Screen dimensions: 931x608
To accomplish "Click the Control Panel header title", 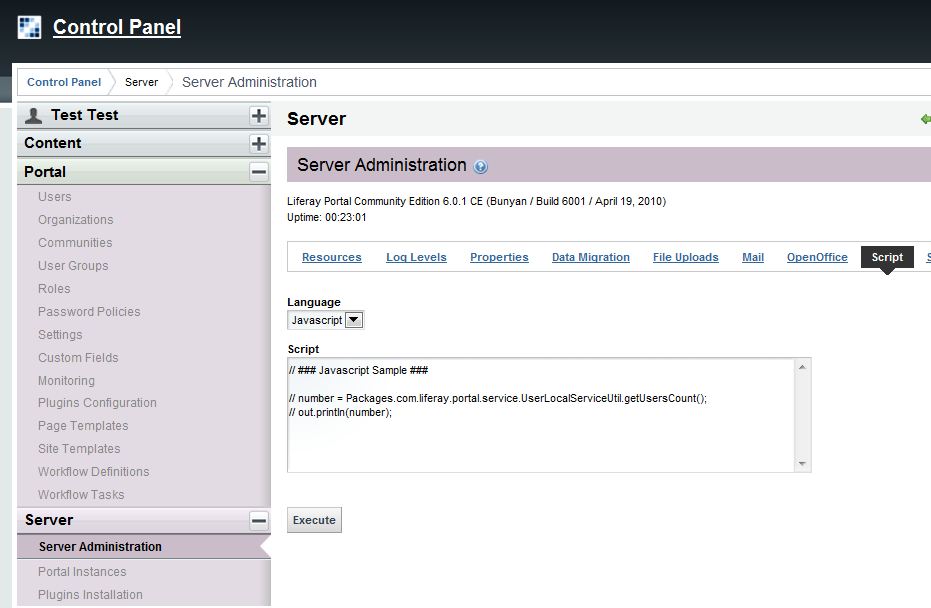I will pyautogui.click(x=117, y=27).
